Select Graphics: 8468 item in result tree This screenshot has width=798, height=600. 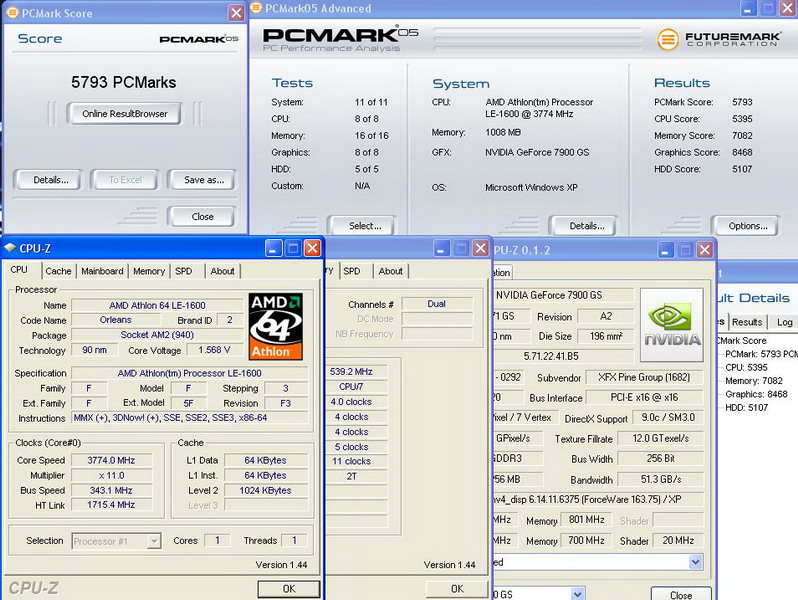[756, 394]
